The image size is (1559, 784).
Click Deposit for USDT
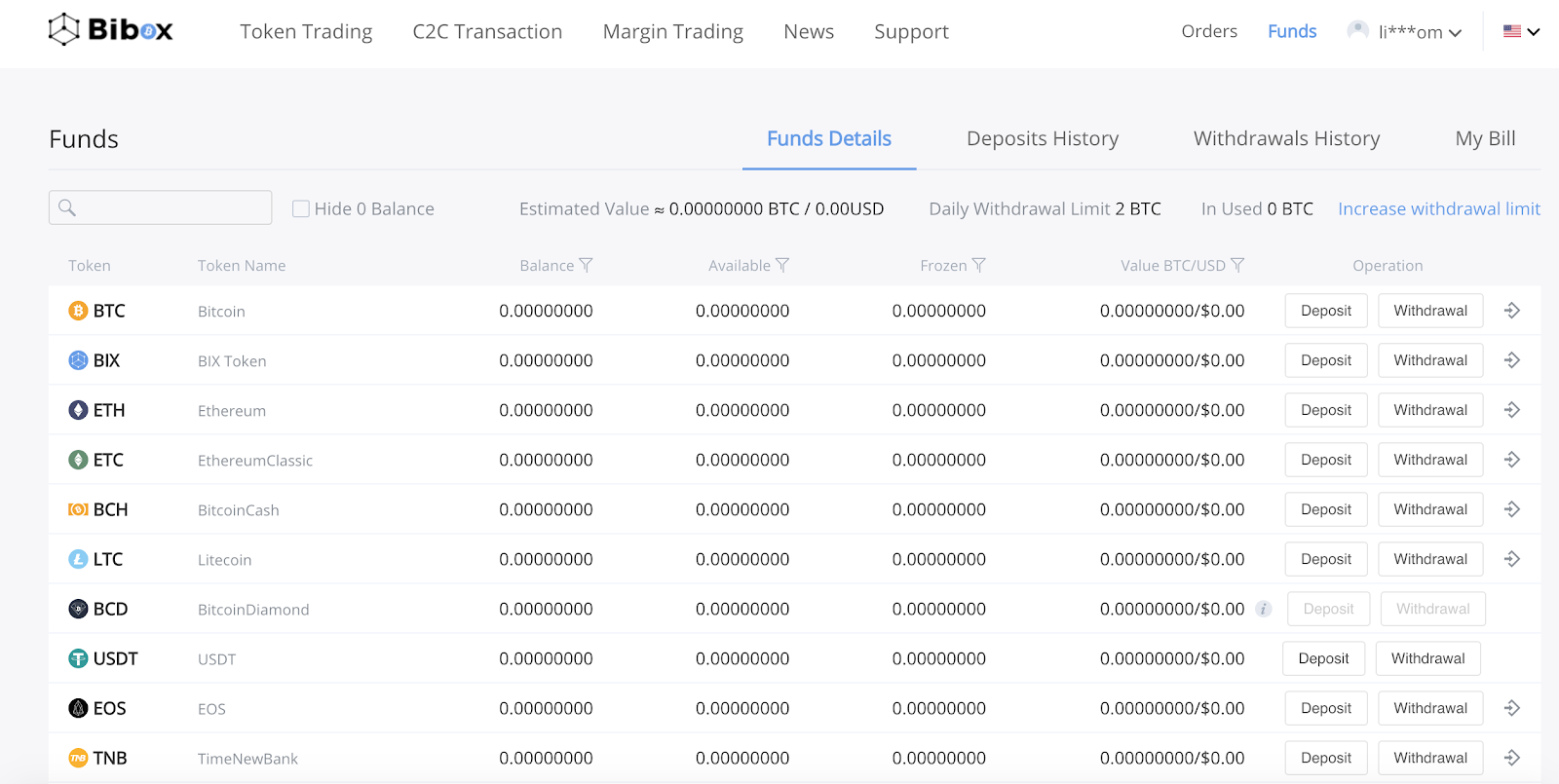(1324, 658)
